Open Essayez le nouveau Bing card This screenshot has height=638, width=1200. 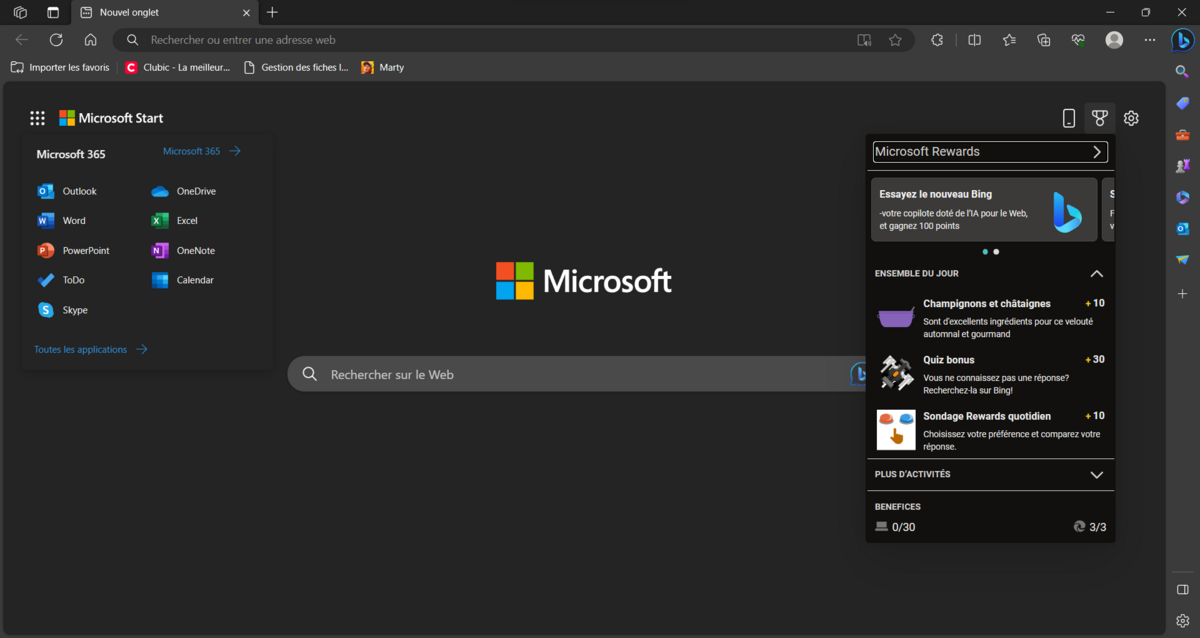click(984, 210)
